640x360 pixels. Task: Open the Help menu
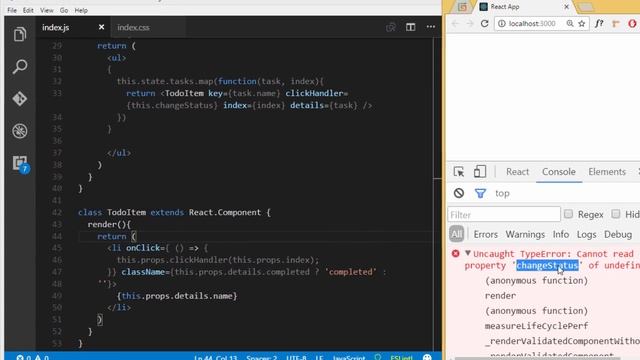point(81,10)
